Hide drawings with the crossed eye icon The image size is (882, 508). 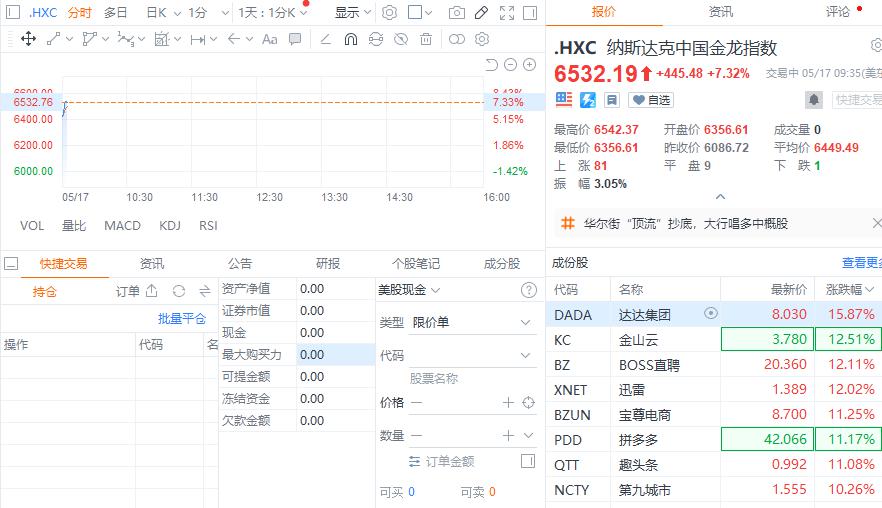400,39
